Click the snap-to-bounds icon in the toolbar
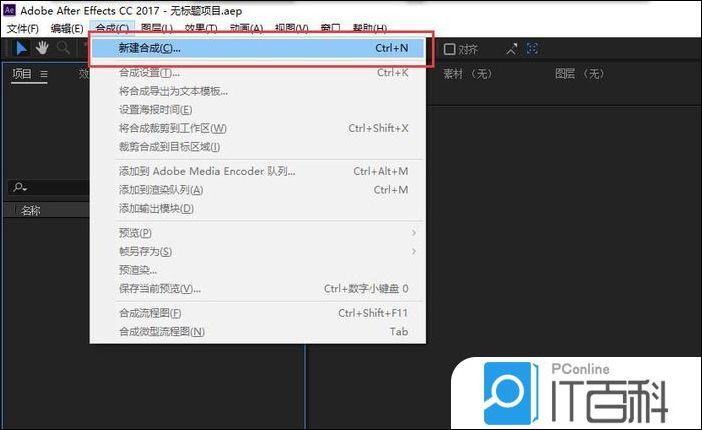This screenshot has height=430, width=702. (532, 48)
